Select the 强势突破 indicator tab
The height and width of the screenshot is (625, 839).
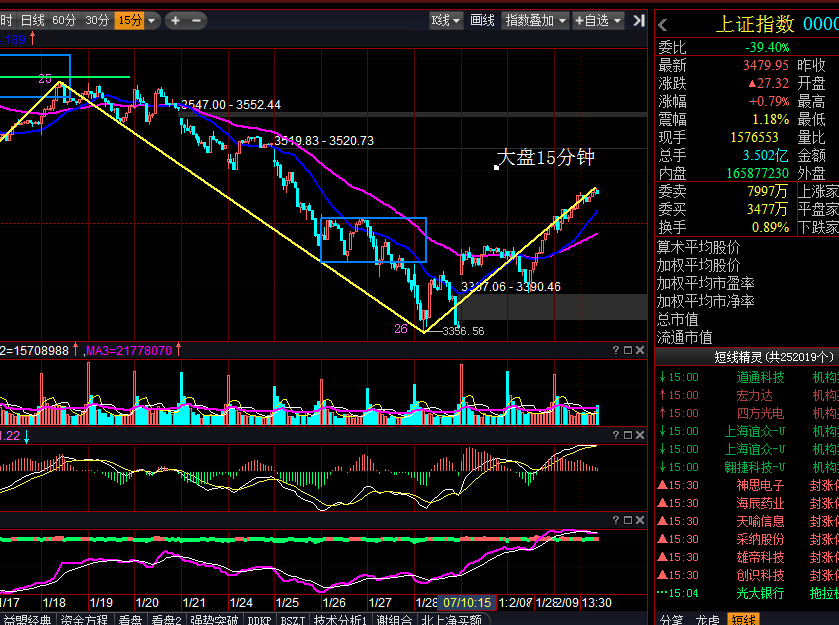coord(213,620)
